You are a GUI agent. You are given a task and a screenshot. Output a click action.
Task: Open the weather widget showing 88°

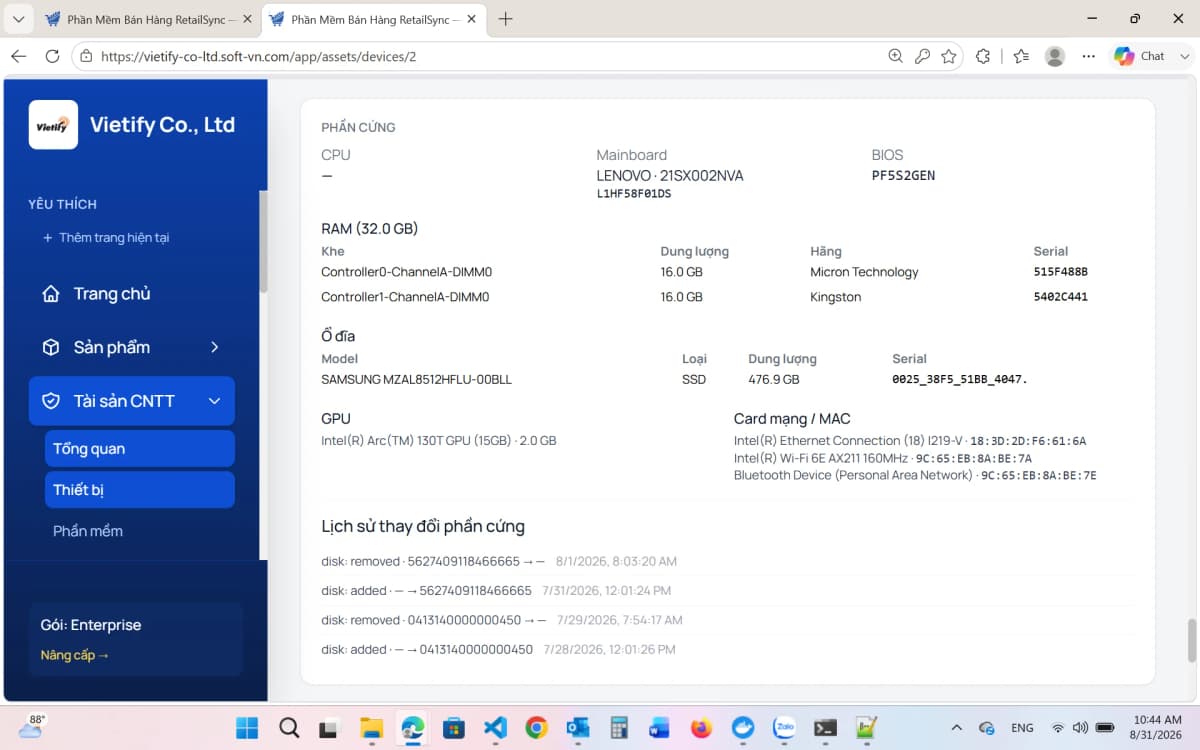pyautogui.click(x=31, y=727)
